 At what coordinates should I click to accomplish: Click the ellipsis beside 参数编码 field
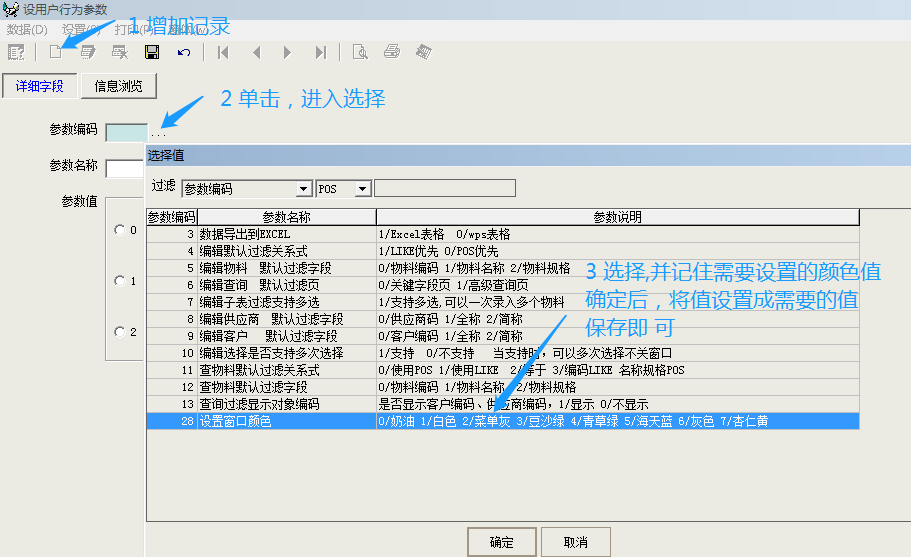[x=159, y=132]
